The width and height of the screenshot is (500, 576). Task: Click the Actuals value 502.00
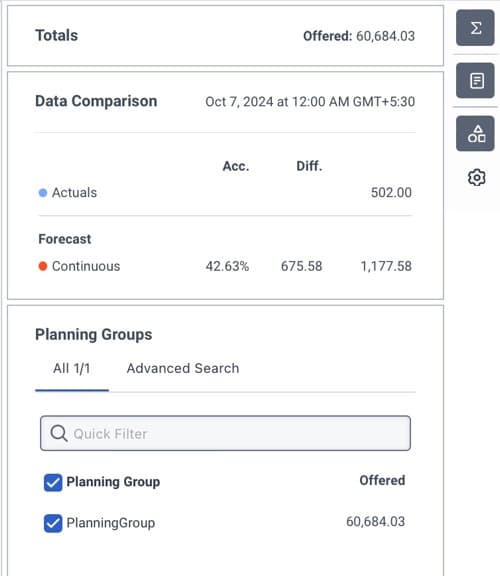pos(391,192)
